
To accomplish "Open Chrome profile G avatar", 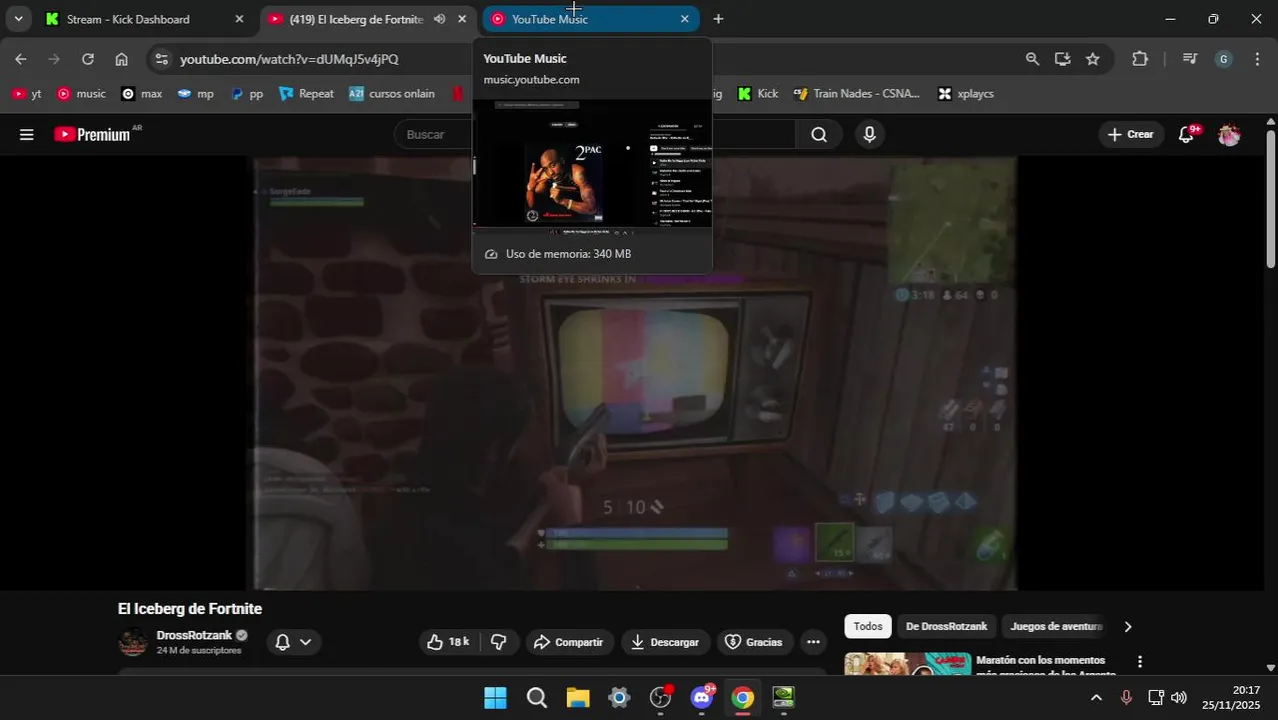I will coord(1224,59).
